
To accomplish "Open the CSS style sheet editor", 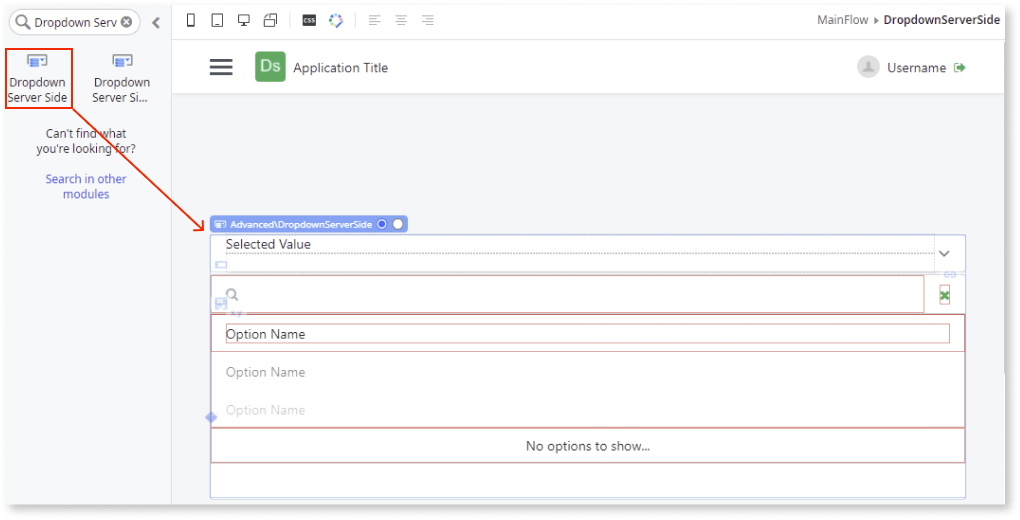I will (x=309, y=20).
